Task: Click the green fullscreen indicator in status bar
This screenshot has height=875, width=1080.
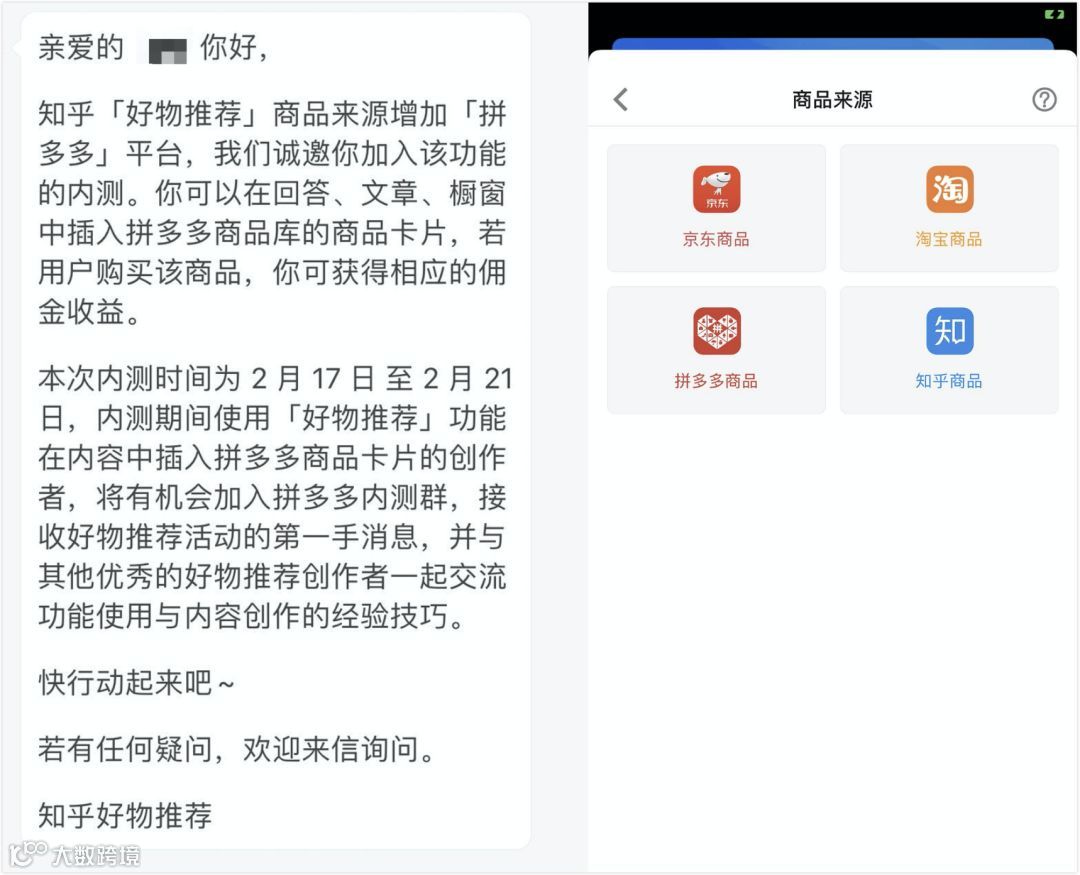Action: (1053, 14)
